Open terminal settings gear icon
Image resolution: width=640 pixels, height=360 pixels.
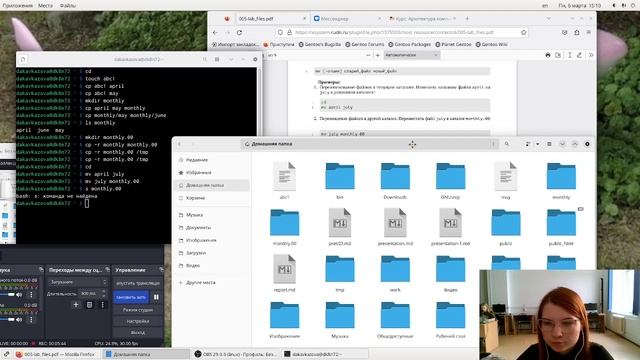[x=255, y=60]
